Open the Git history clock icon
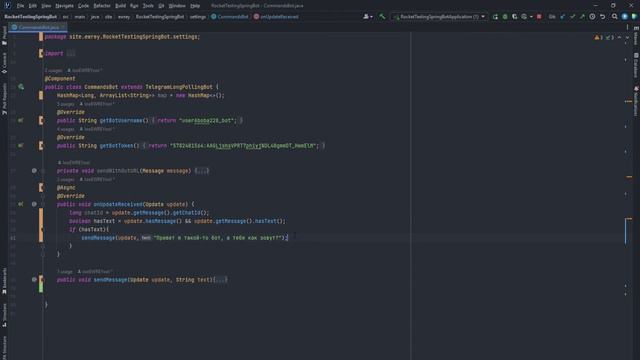640x360 pixels. [592, 17]
